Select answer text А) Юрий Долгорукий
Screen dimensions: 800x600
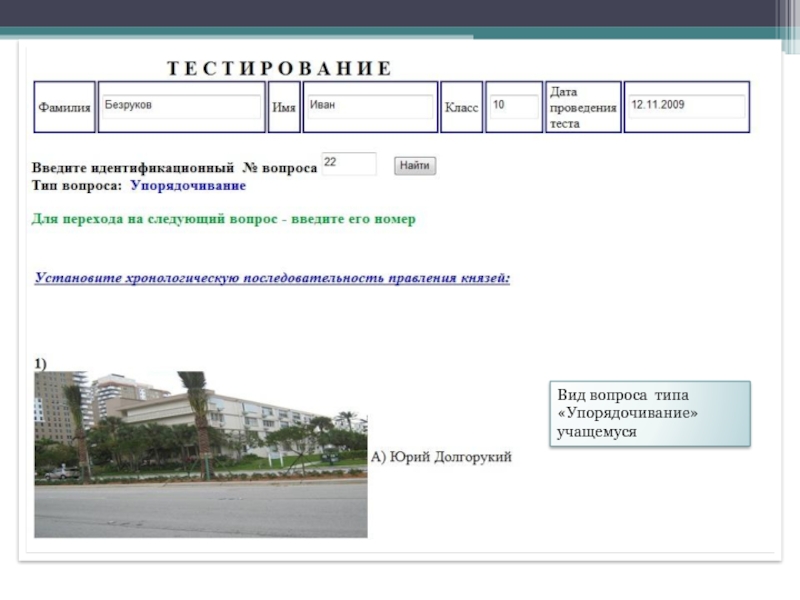pyautogui.click(x=441, y=457)
